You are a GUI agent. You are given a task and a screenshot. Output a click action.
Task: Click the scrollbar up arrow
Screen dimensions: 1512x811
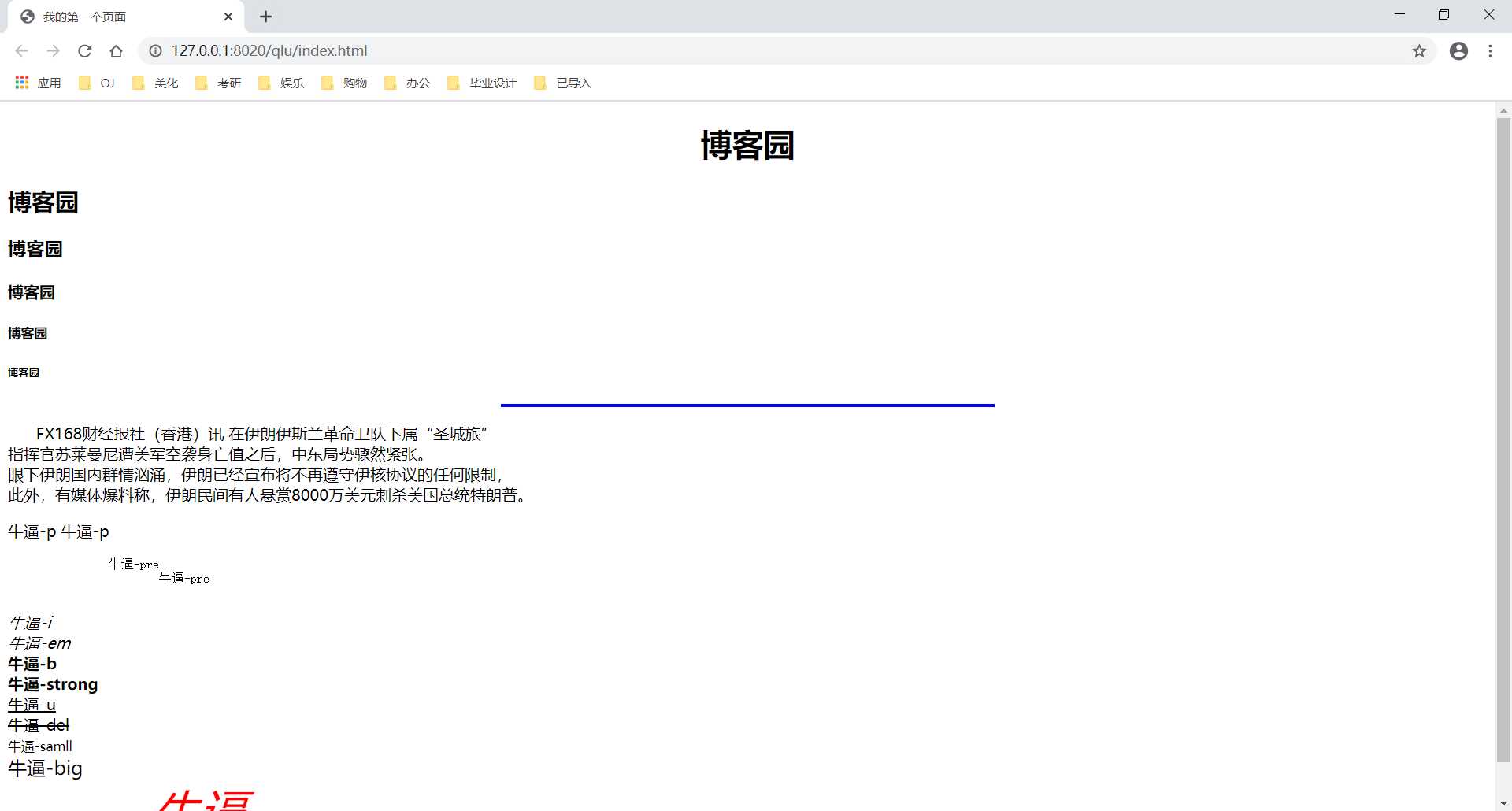pyautogui.click(x=1503, y=110)
